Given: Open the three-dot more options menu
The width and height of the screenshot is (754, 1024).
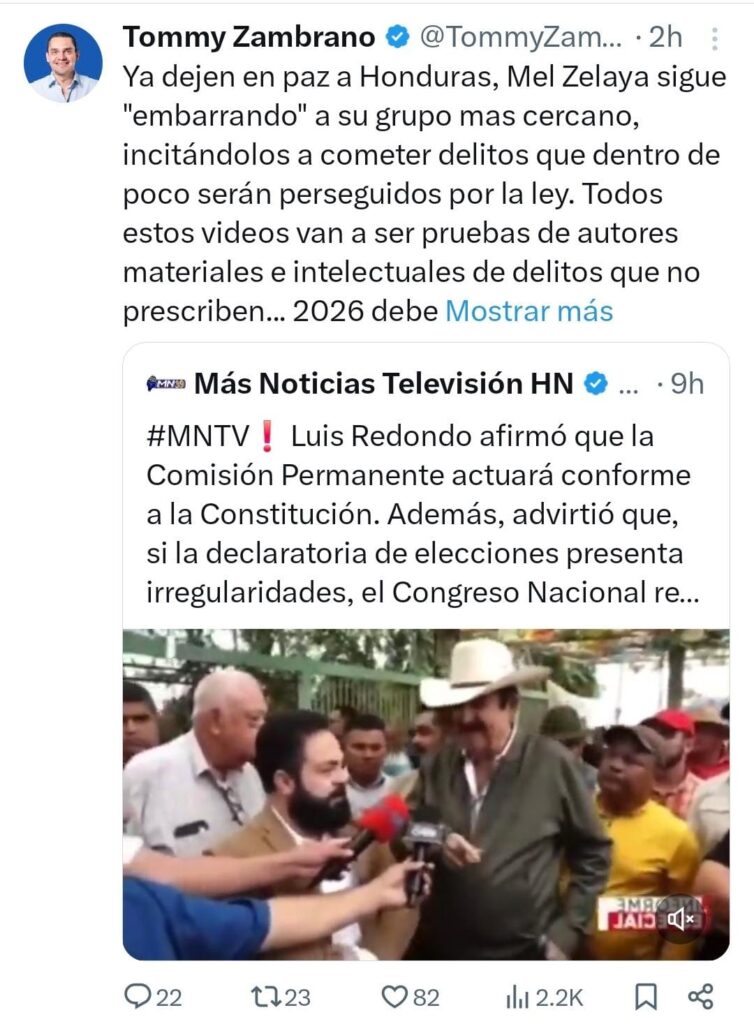Looking at the screenshot, I should (x=715, y=39).
